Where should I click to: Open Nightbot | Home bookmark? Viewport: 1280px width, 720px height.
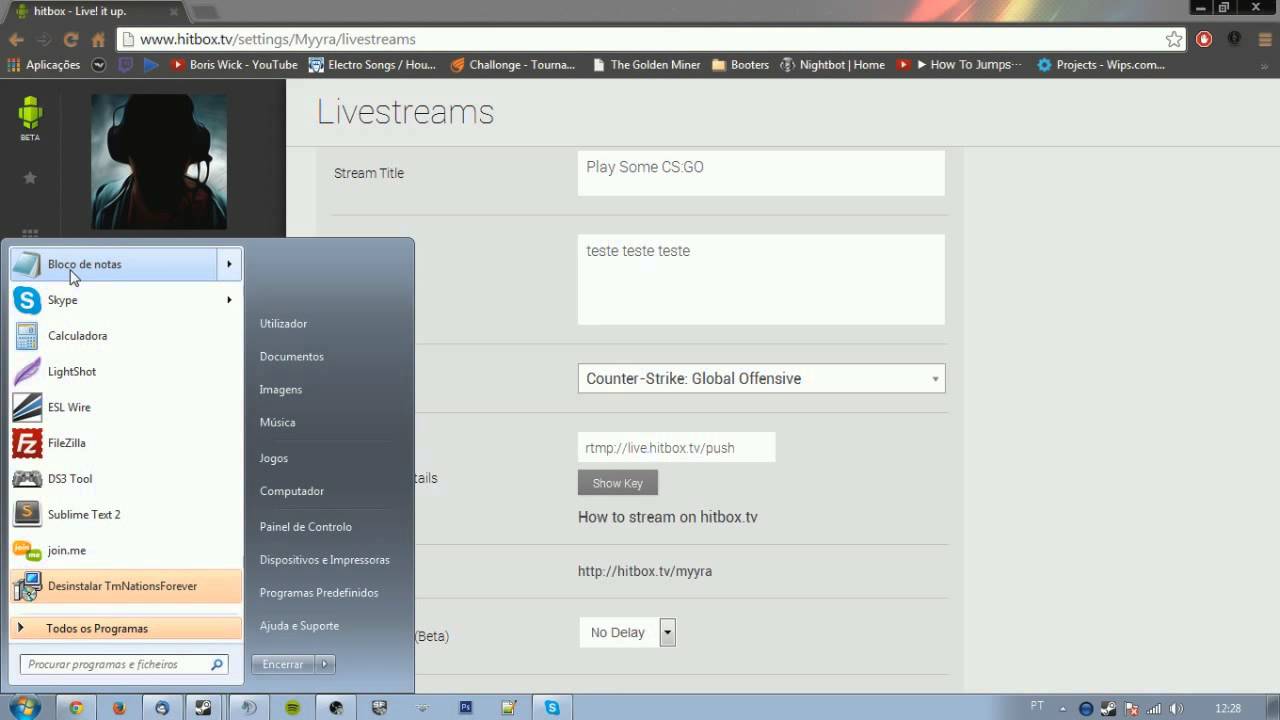click(832, 65)
